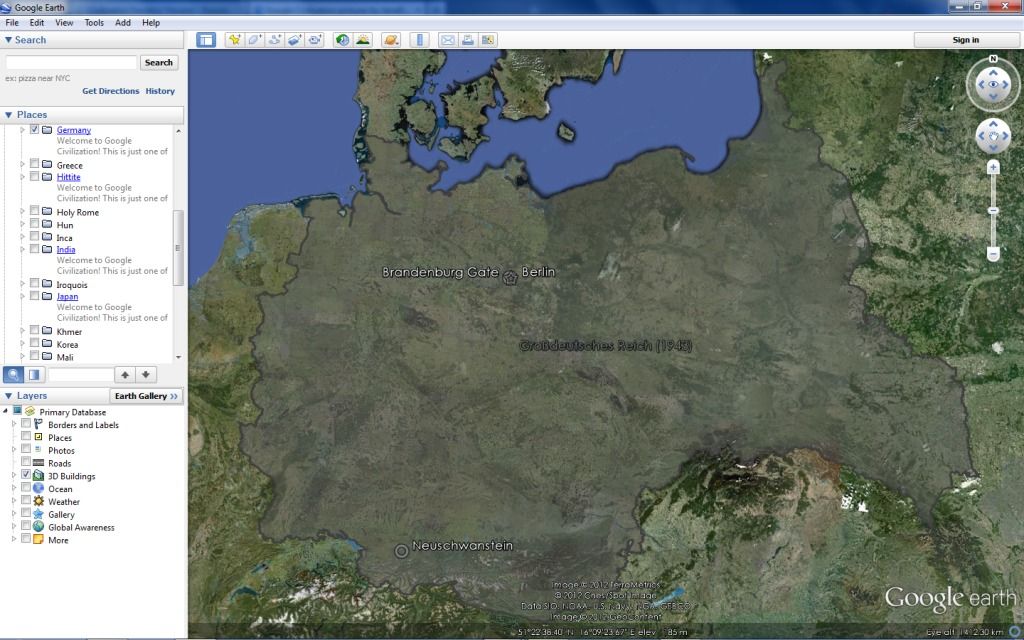
Task: Open the File menu
Action: (x=12, y=22)
